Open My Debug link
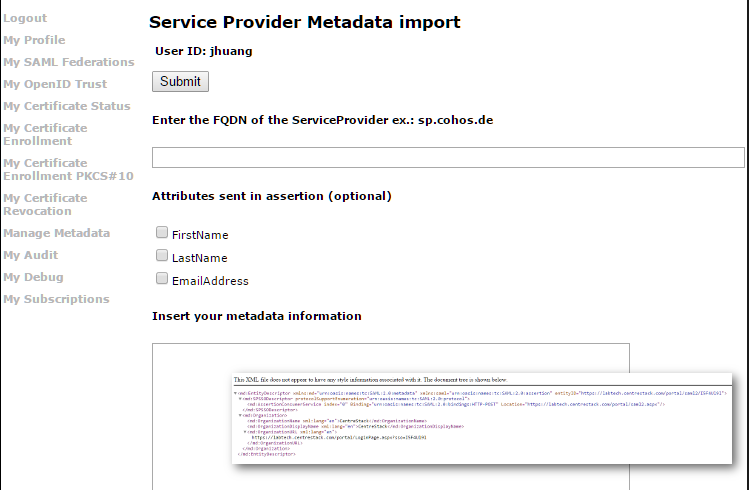Viewport: 749px width, 490px height. click(33, 277)
